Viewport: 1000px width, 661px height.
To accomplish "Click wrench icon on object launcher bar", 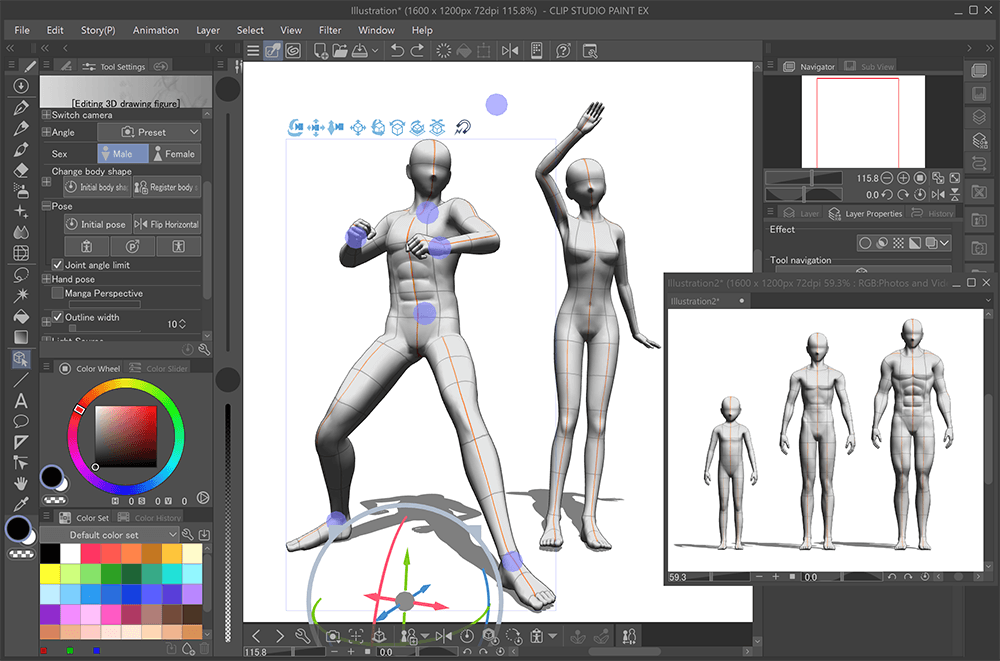I will (302, 635).
